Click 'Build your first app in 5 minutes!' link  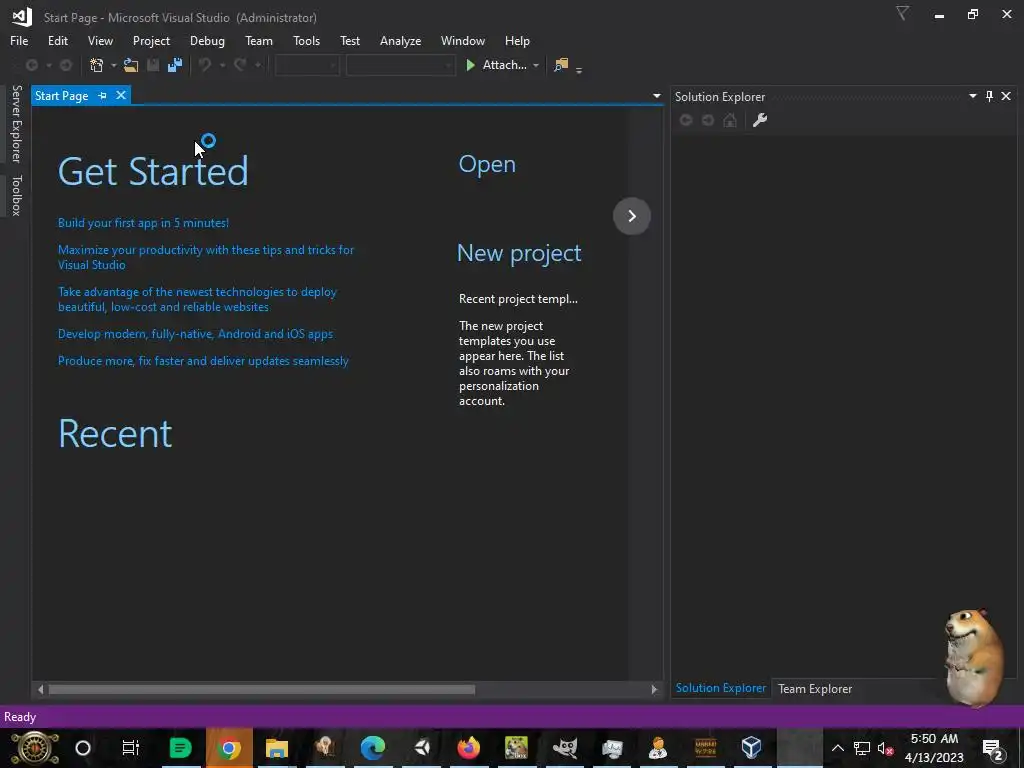tap(143, 223)
